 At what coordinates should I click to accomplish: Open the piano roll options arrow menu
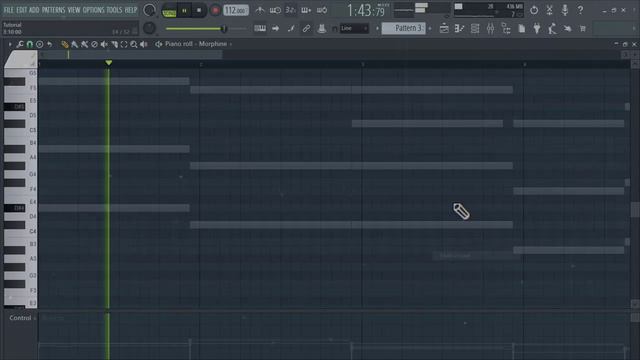coord(10,44)
